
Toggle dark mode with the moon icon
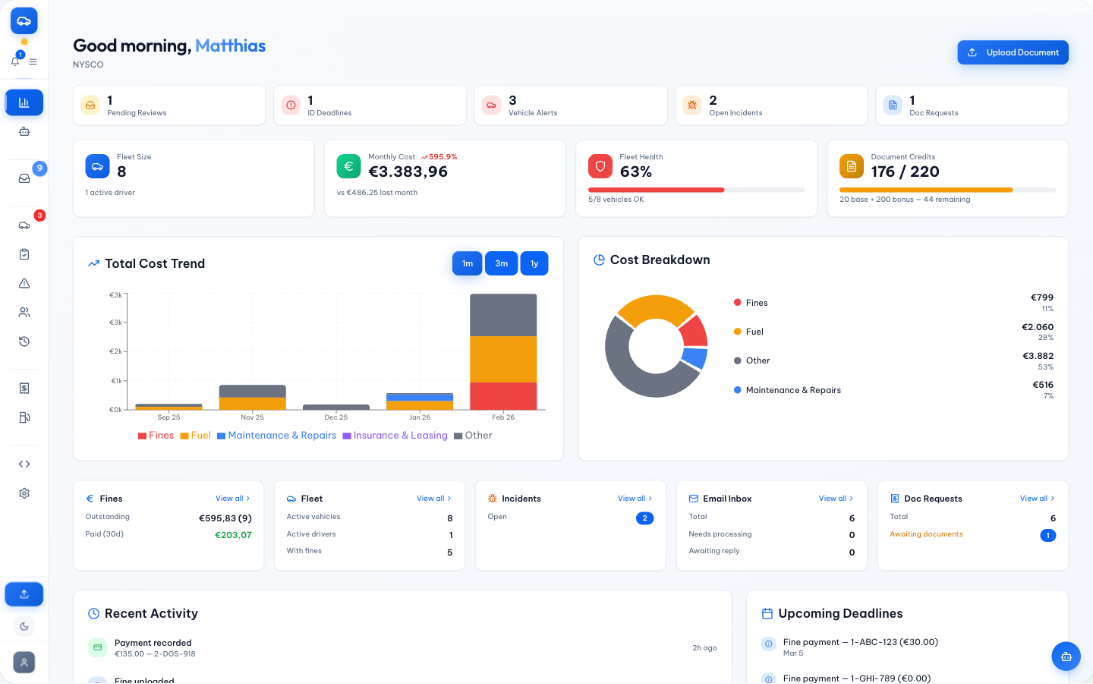point(24,625)
